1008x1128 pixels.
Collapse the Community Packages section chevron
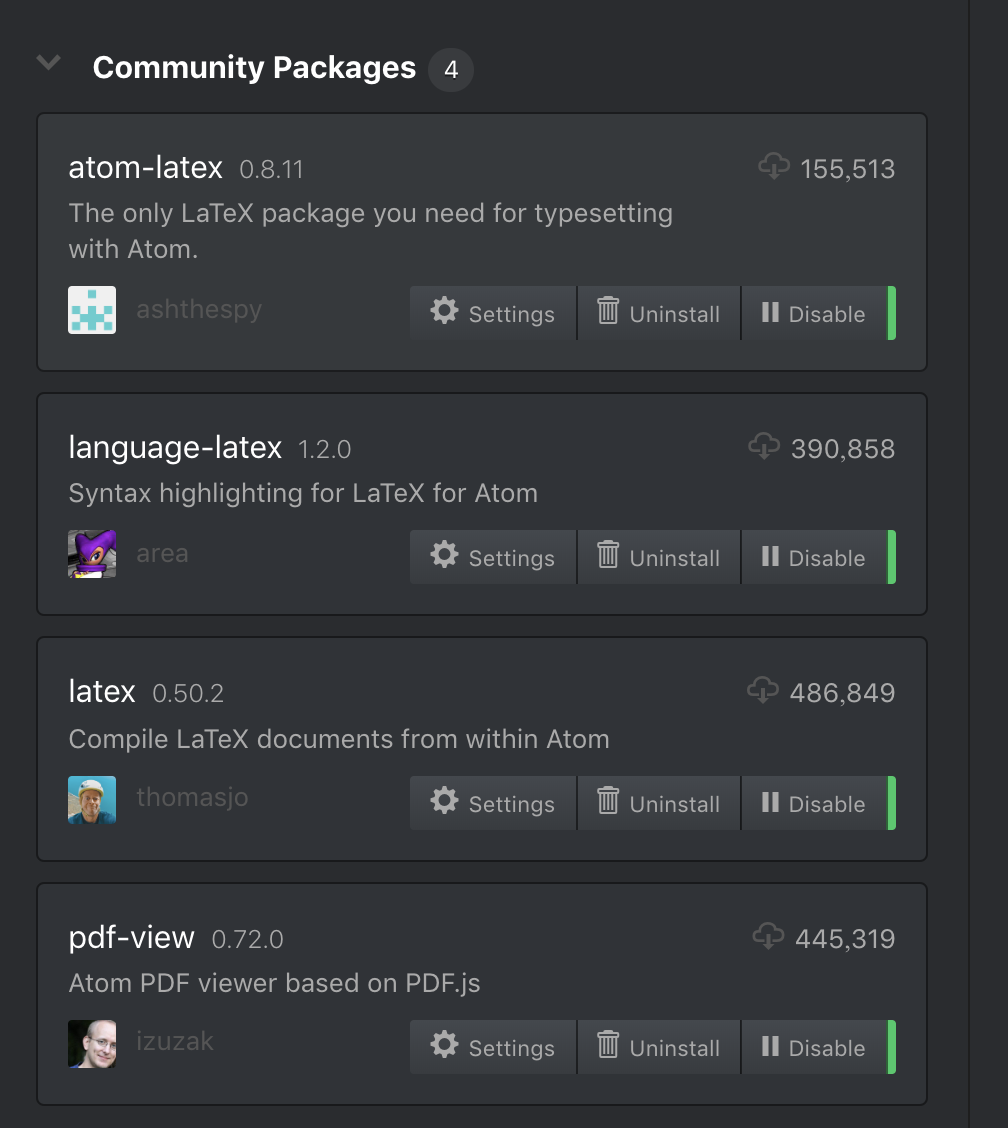coord(48,63)
